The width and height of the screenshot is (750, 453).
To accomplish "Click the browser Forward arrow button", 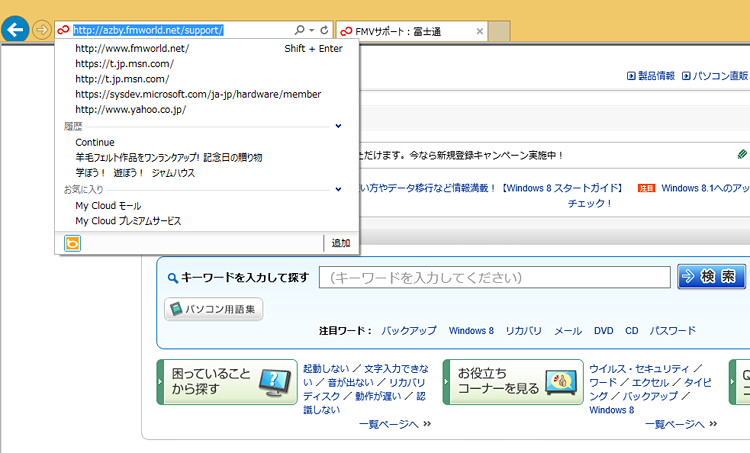I will click(x=42, y=30).
